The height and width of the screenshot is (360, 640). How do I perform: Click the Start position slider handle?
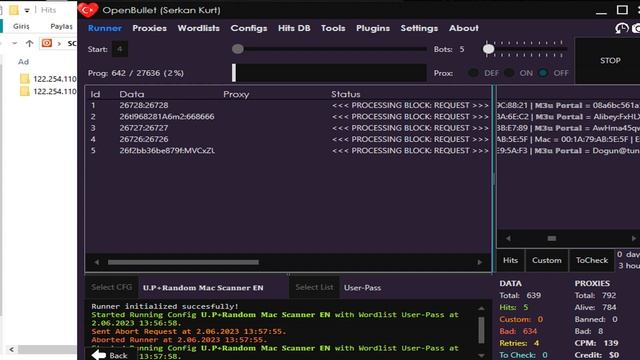[238, 49]
